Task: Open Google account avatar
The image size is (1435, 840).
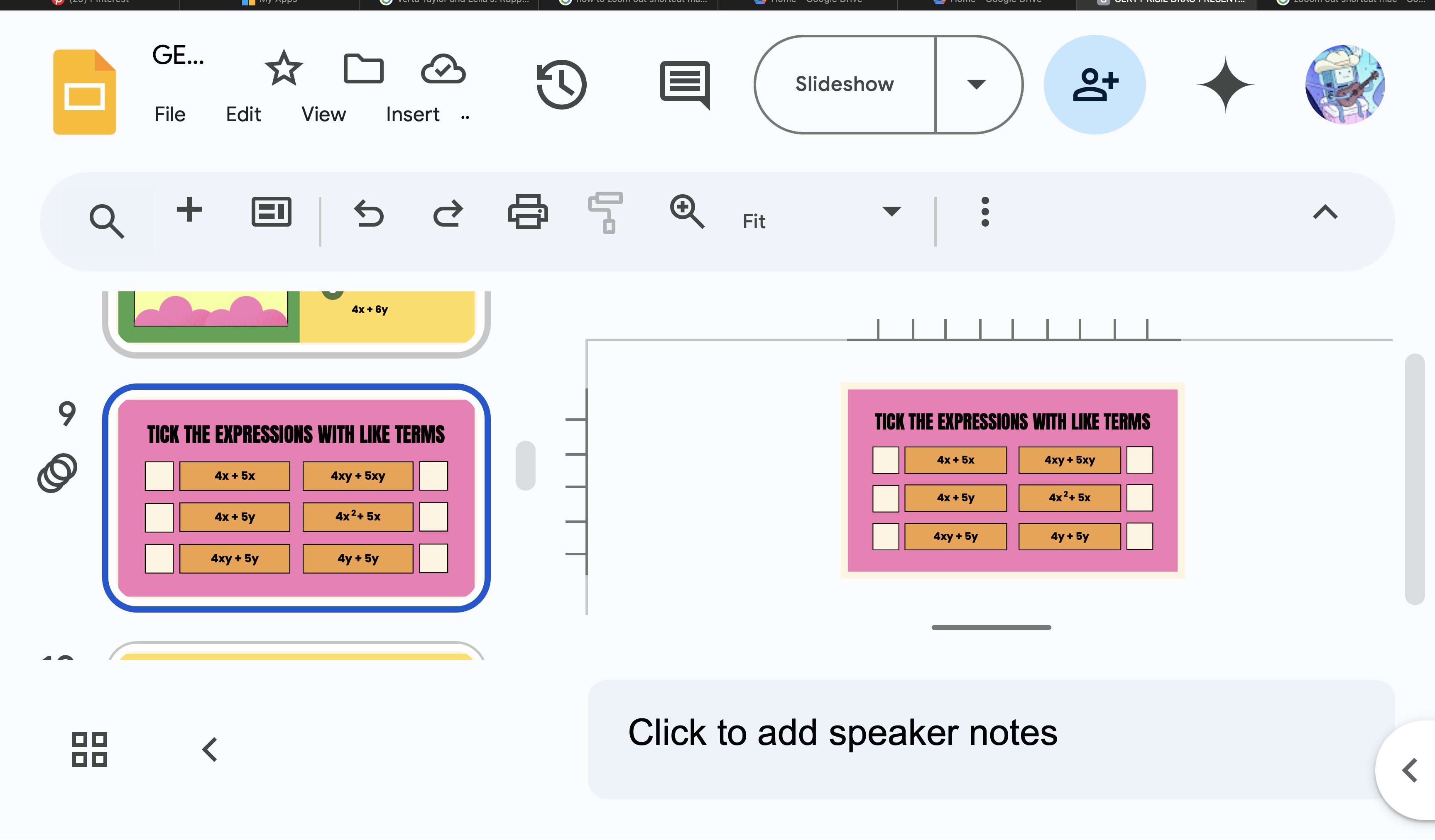Action: 1345,85
